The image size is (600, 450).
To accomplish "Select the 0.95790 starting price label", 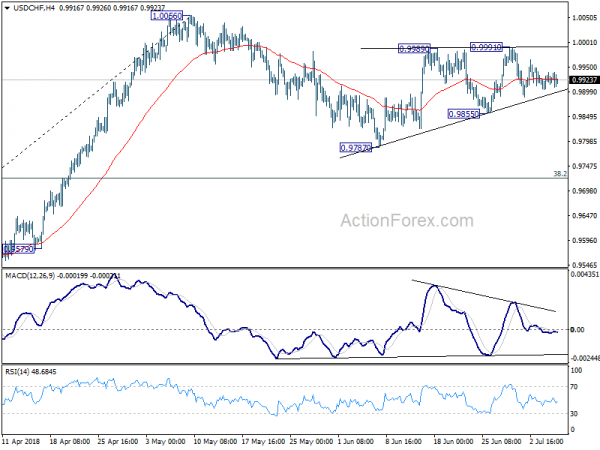I will point(18,249).
